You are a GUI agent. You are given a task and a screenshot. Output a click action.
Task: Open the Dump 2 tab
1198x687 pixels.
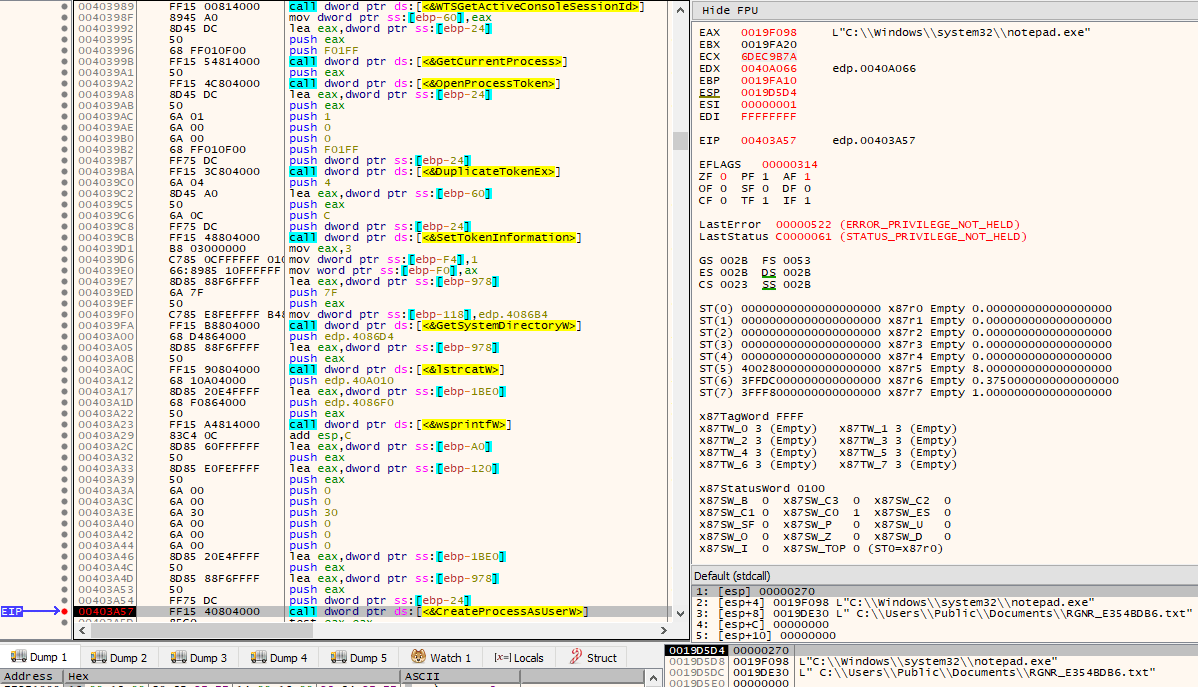(118, 657)
